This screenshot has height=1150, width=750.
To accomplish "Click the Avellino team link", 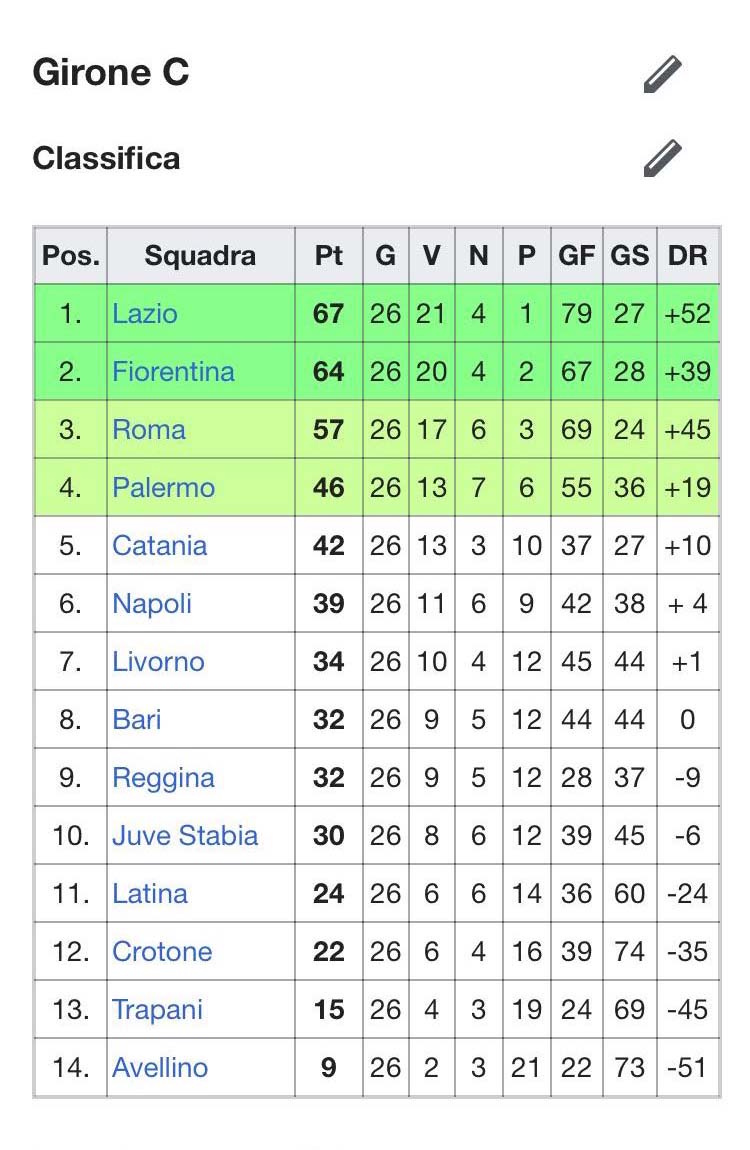I will [x=160, y=1068].
